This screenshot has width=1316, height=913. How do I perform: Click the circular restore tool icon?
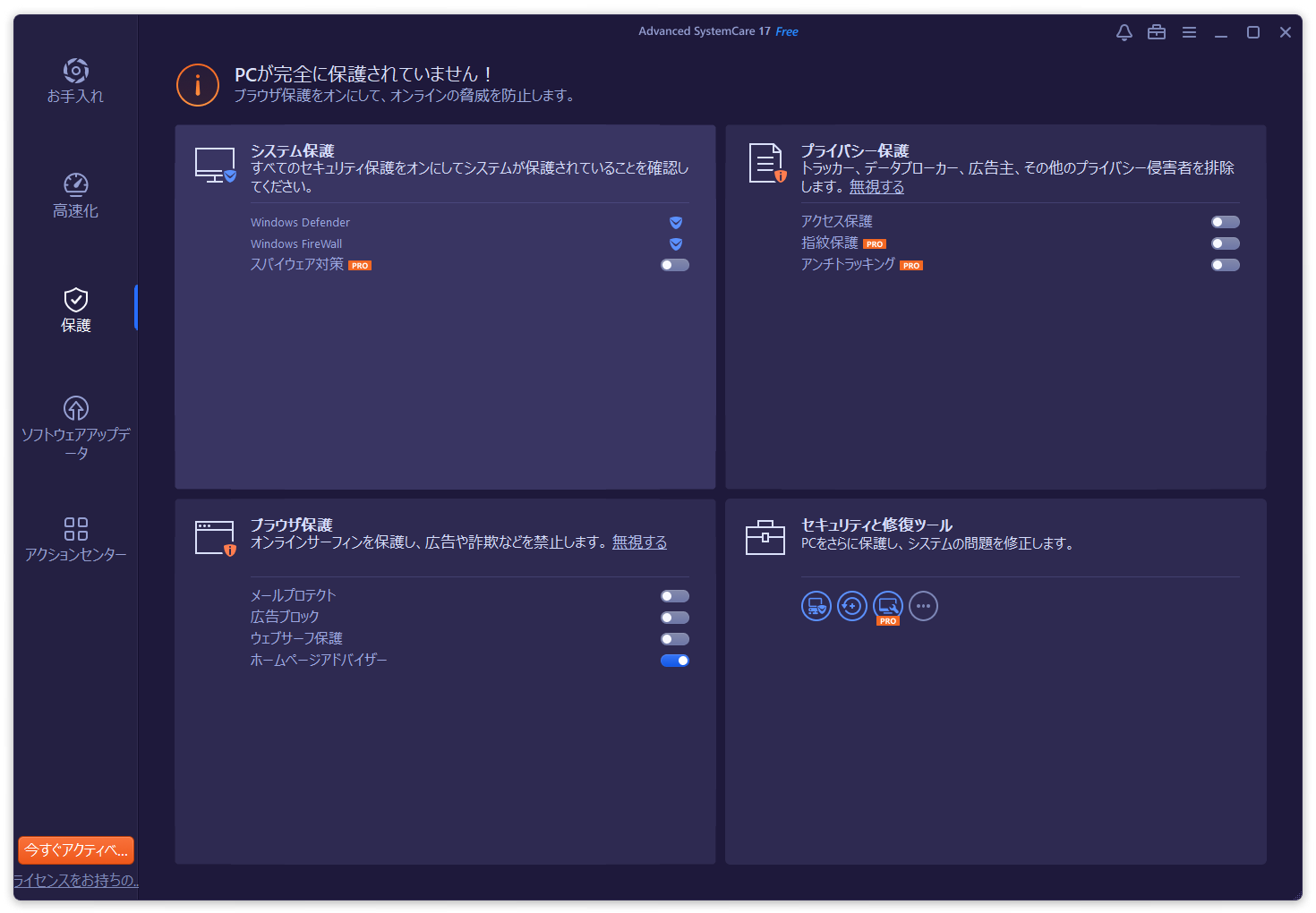point(851,606)
